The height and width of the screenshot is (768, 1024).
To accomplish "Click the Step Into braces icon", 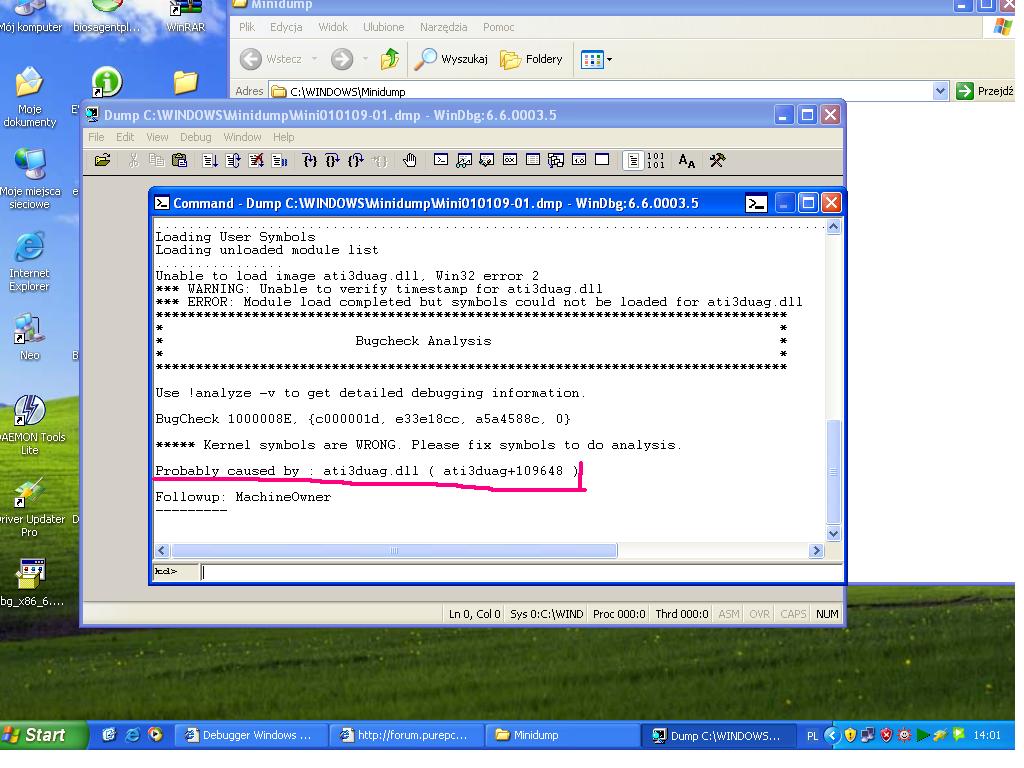I will pyautogui.click(x=312, y=163).
